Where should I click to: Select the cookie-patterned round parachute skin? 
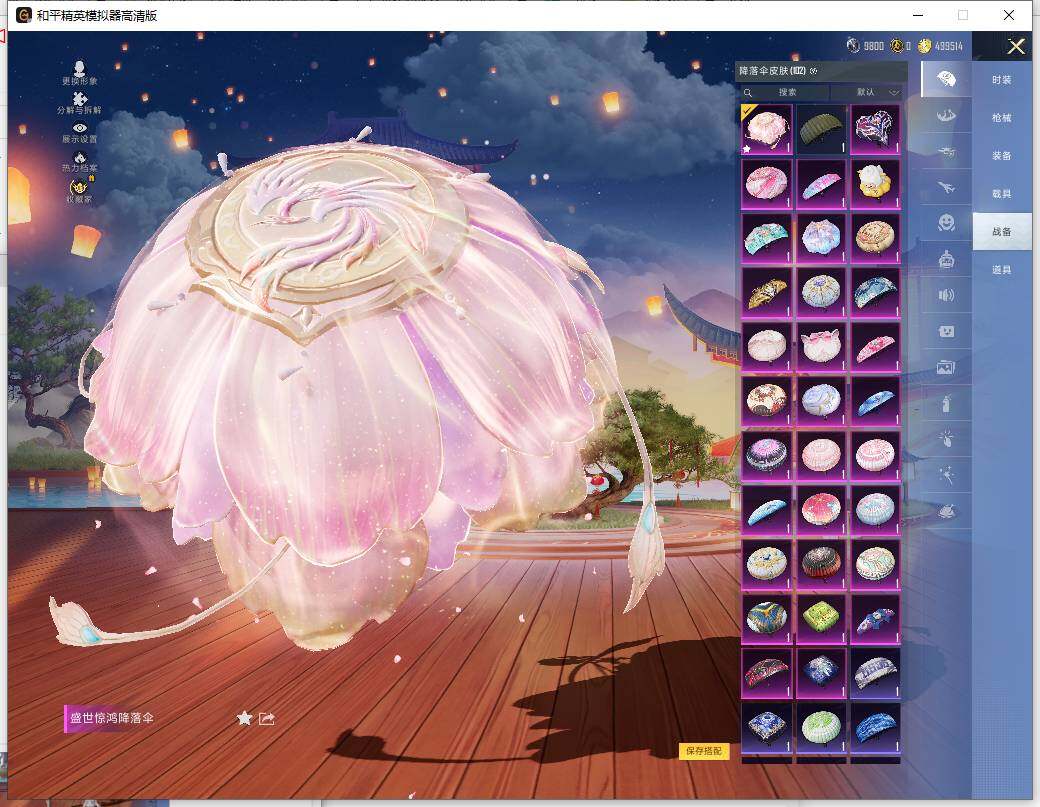pos(876,238)
